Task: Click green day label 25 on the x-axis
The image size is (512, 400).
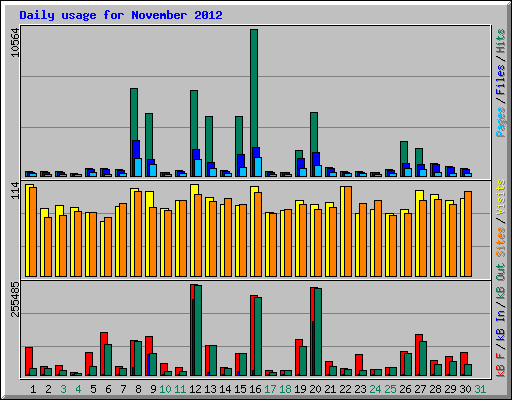Action: (390, 389)
